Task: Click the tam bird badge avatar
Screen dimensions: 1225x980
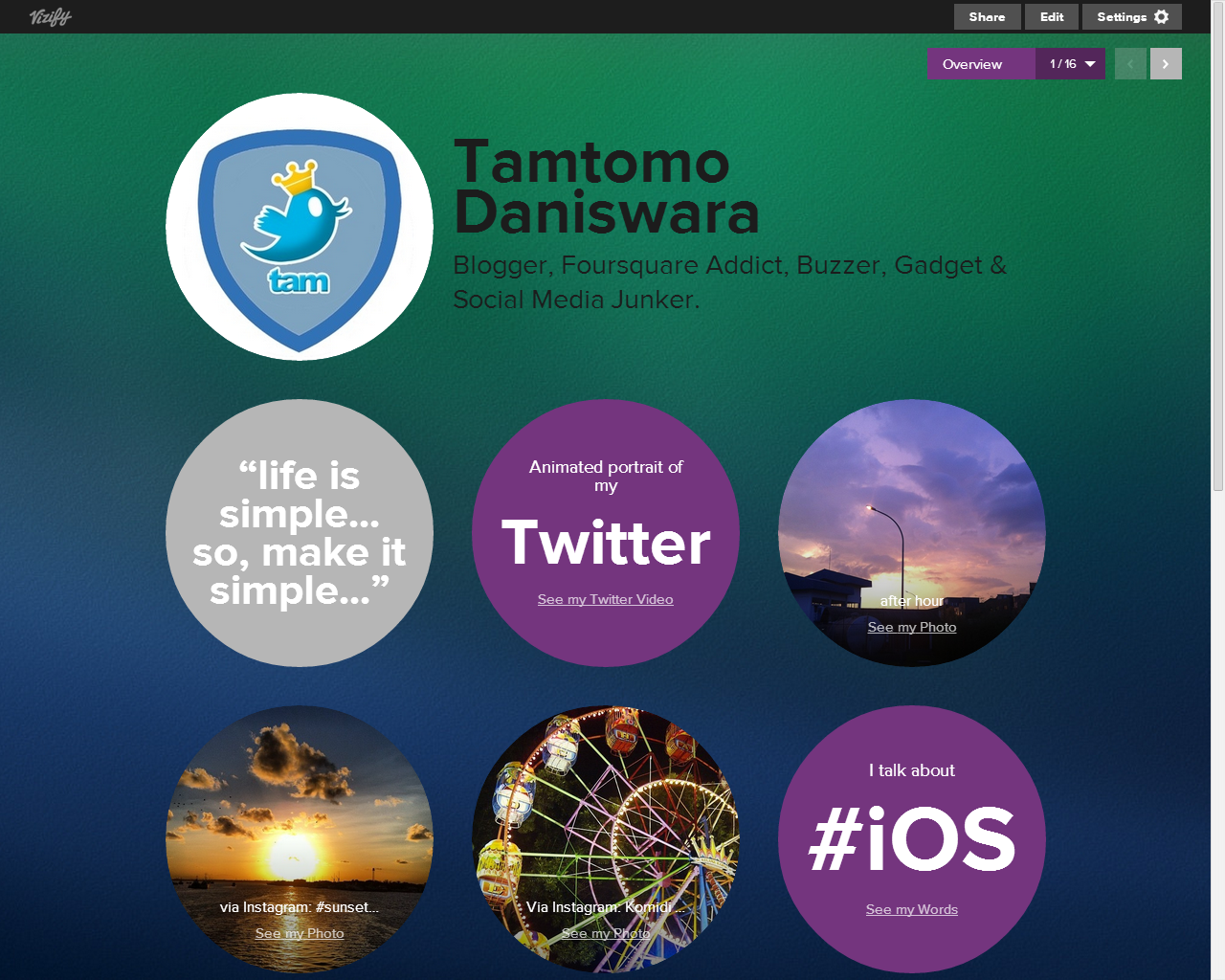Action: pyautogui.click(x=300, y=227)
